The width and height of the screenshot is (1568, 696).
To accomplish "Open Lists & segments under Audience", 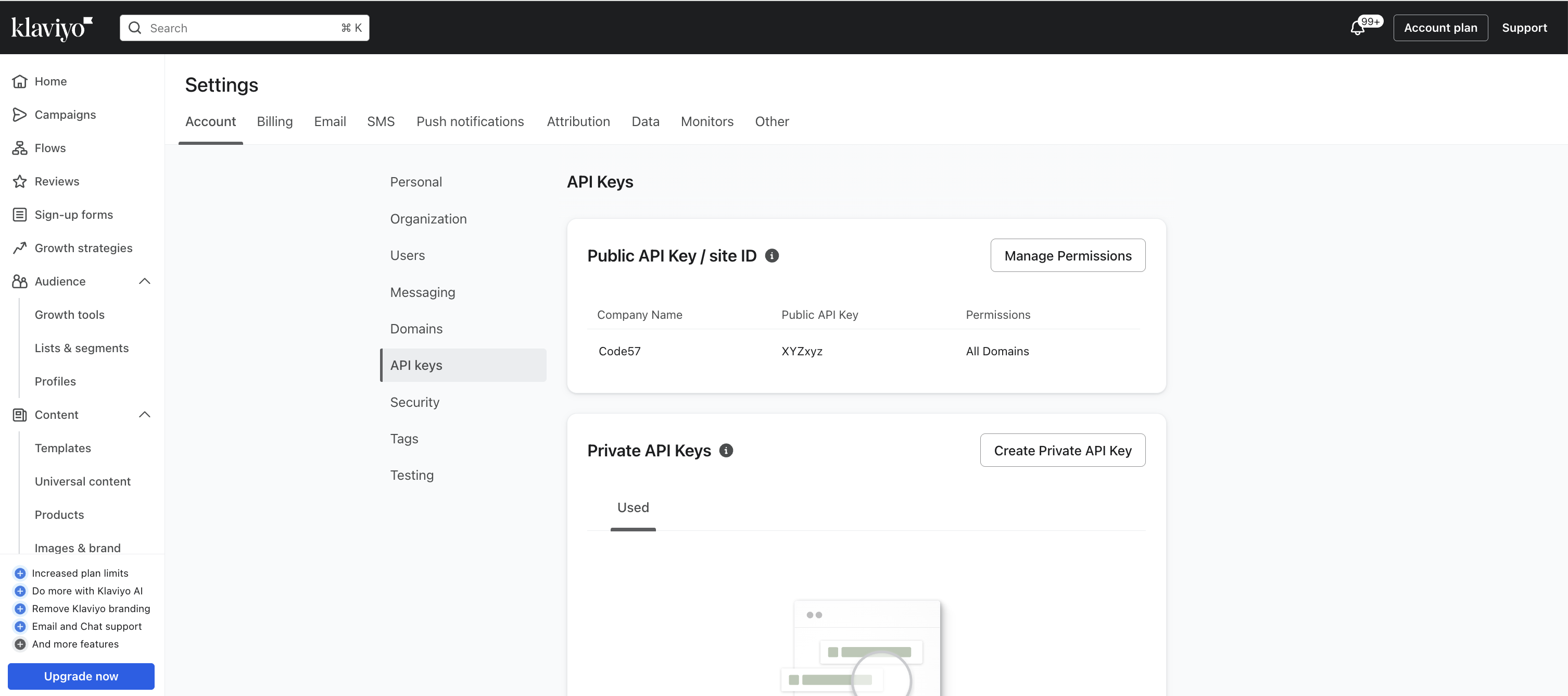I will coord(82,349).
